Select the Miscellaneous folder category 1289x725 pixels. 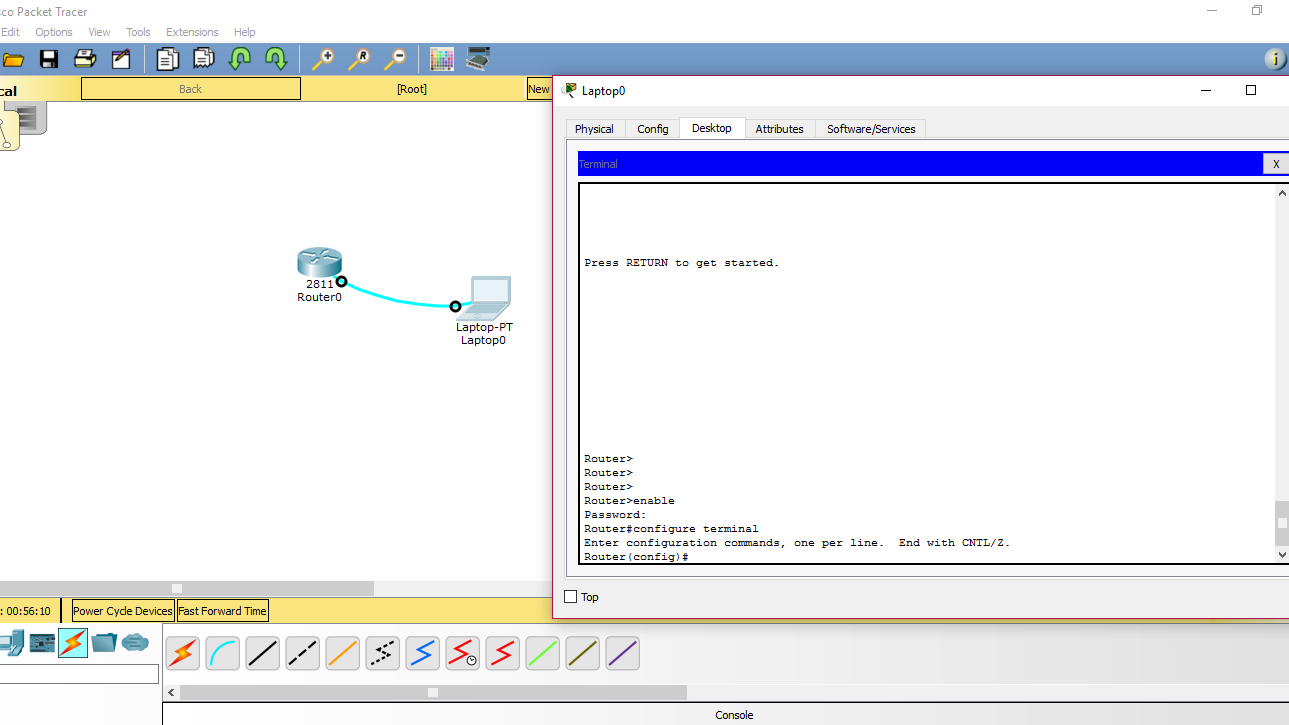click(104, 643)
